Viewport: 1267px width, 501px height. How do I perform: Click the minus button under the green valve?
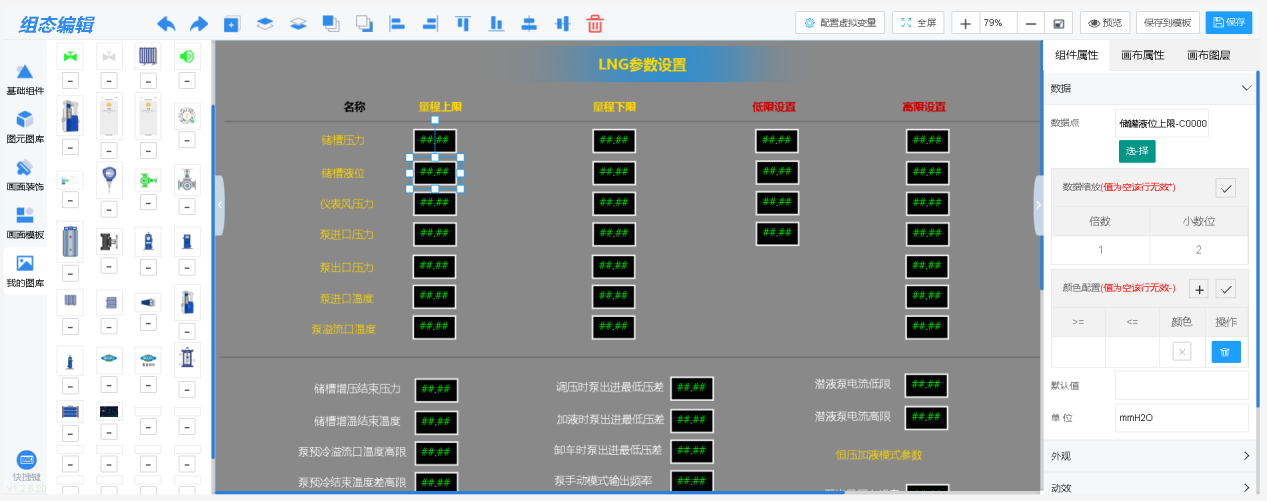click(x=70, y=81)
